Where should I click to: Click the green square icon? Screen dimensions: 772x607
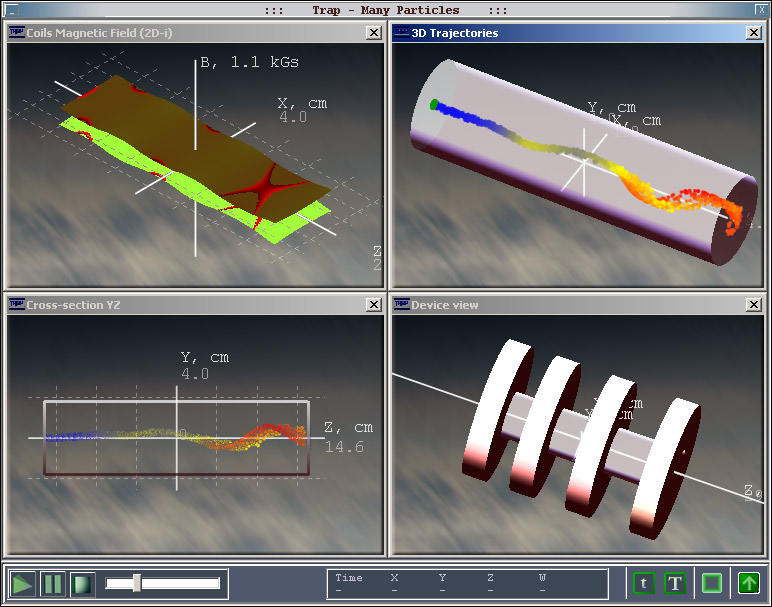pyautogui.click(x=712, y=583)
